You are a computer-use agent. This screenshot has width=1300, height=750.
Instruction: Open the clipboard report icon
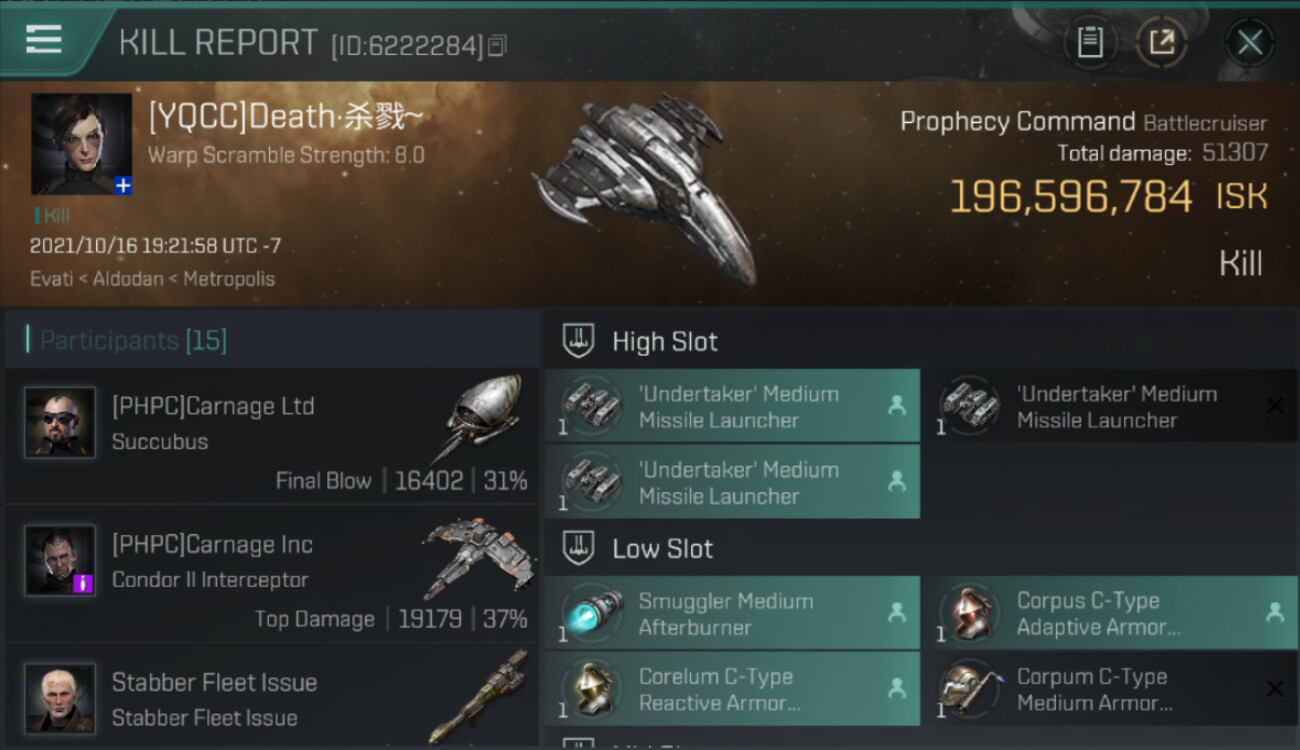point(1090,42)
